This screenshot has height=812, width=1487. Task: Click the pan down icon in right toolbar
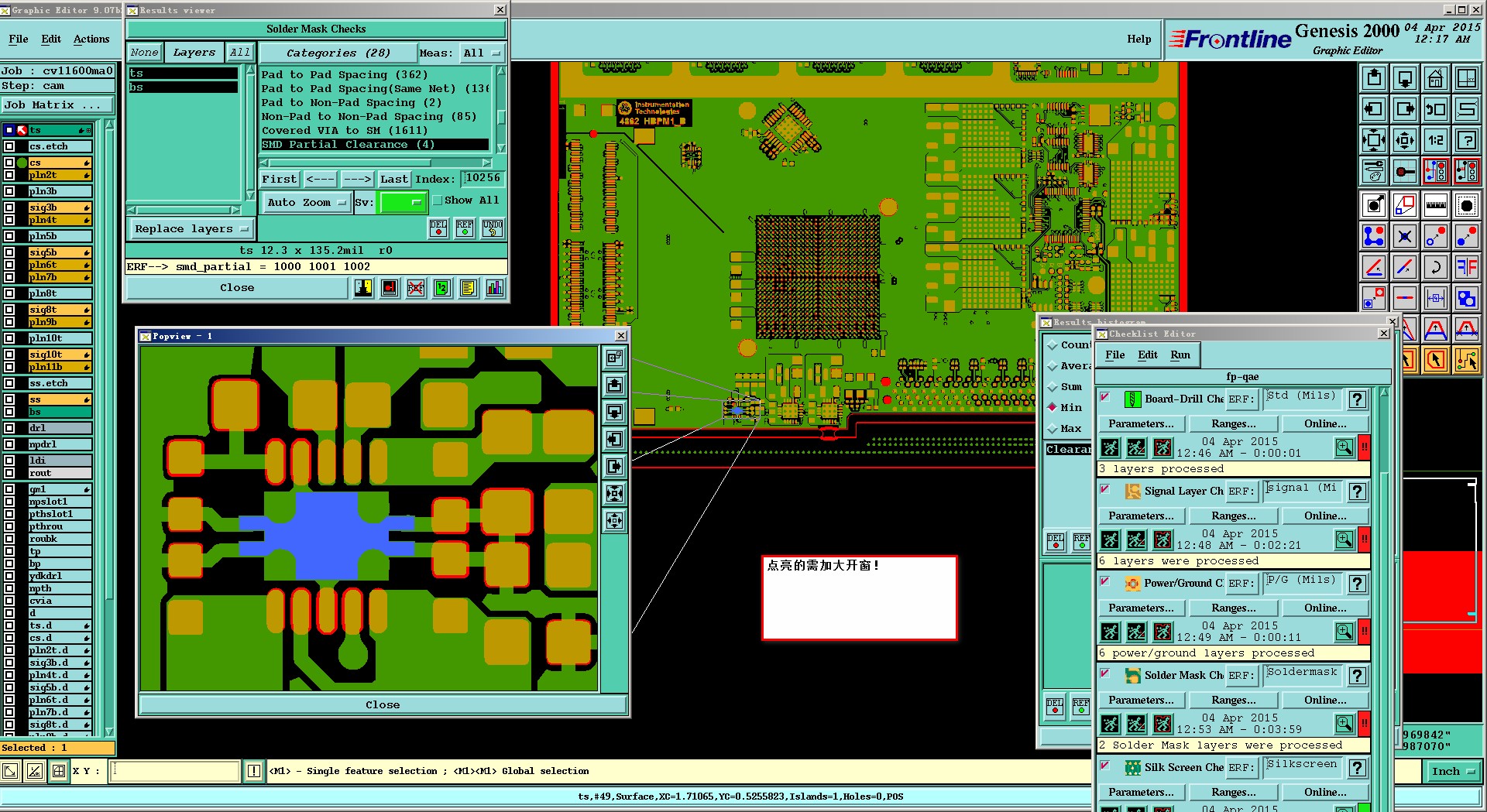click(x=1405, y=78)
